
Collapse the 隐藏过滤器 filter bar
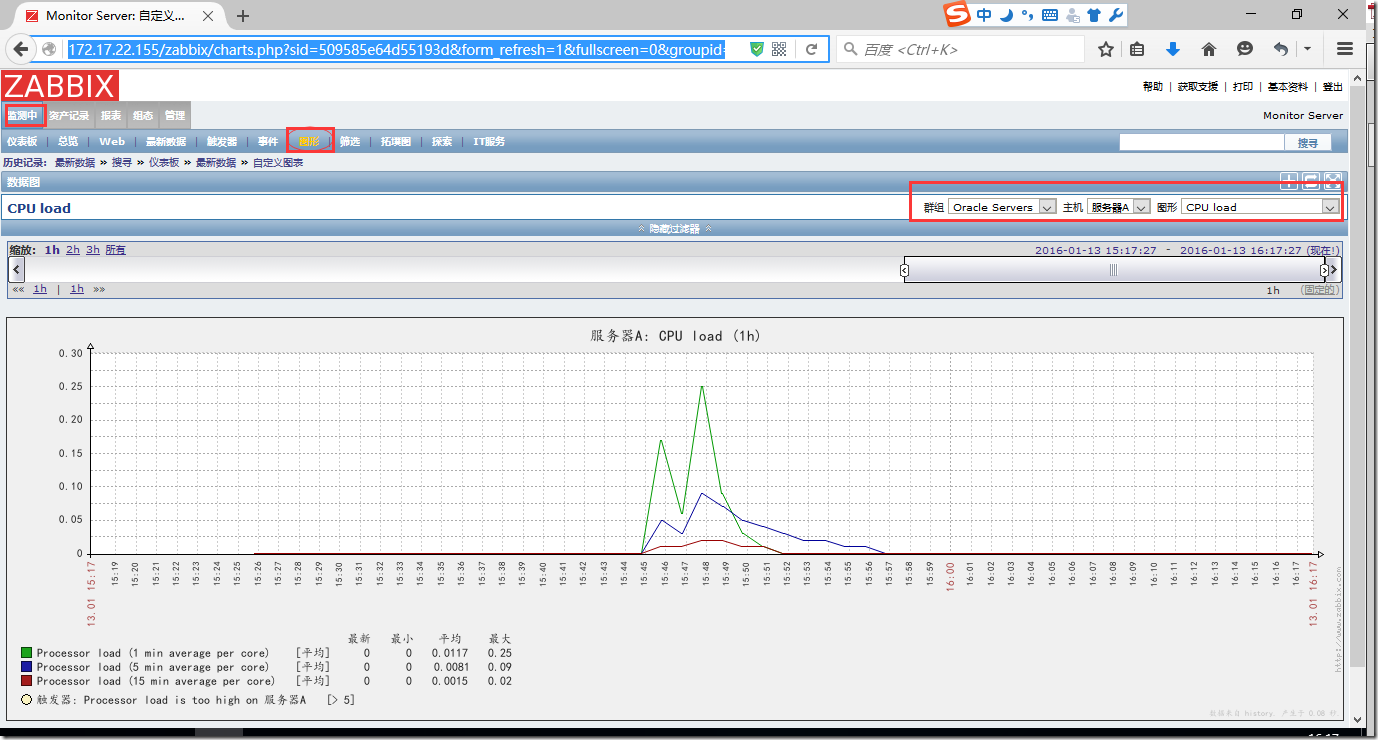[675, 228]
